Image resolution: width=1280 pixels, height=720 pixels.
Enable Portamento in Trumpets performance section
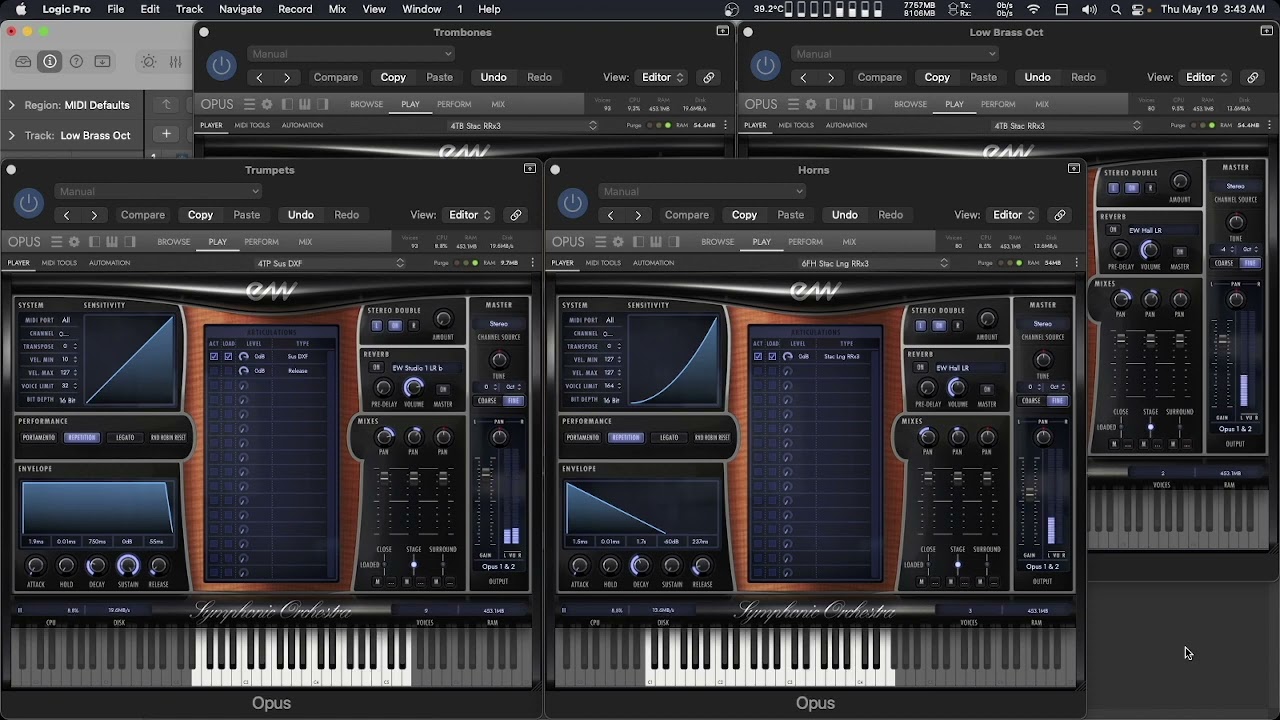39,437
